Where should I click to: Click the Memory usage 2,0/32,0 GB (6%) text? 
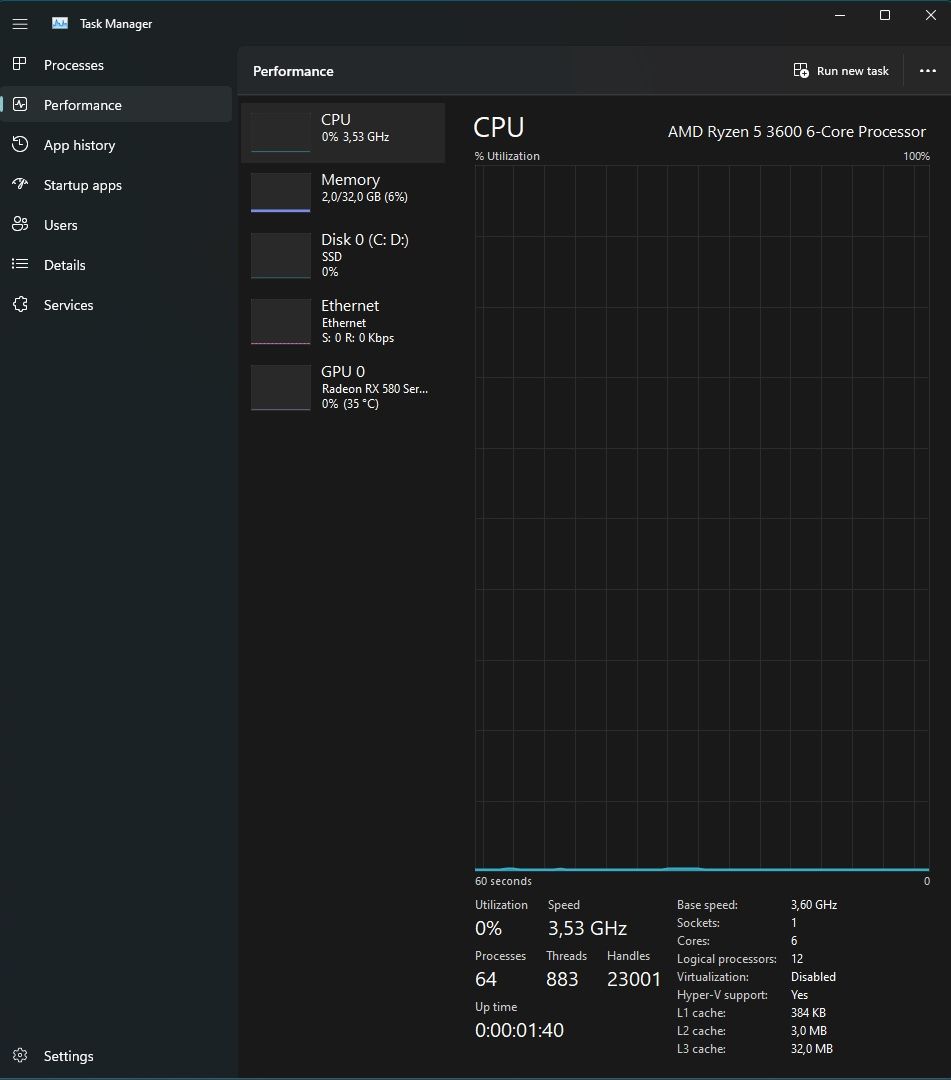[x=364, y=197]
